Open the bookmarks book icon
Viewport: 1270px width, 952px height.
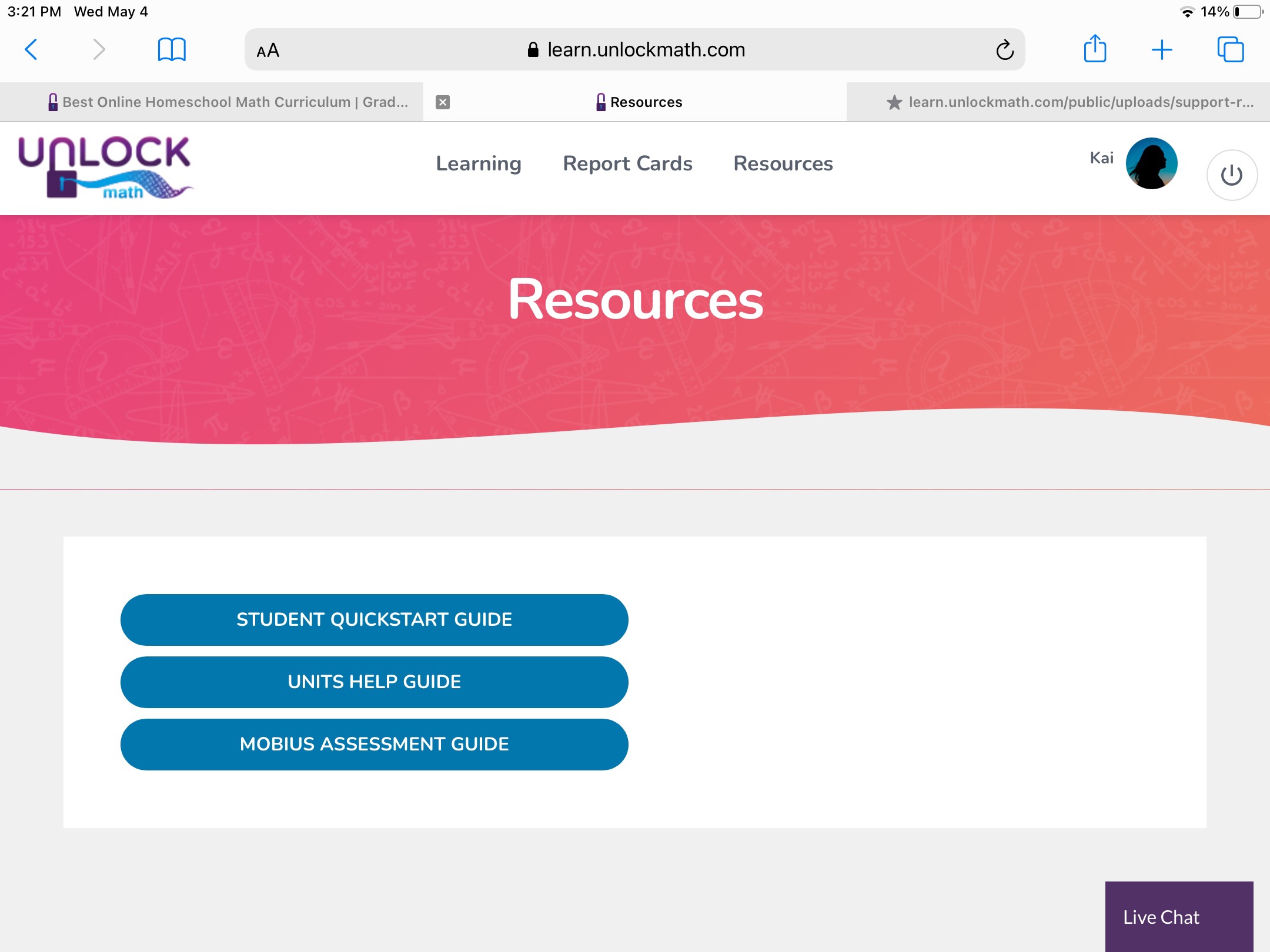click(x=172, y=50)
